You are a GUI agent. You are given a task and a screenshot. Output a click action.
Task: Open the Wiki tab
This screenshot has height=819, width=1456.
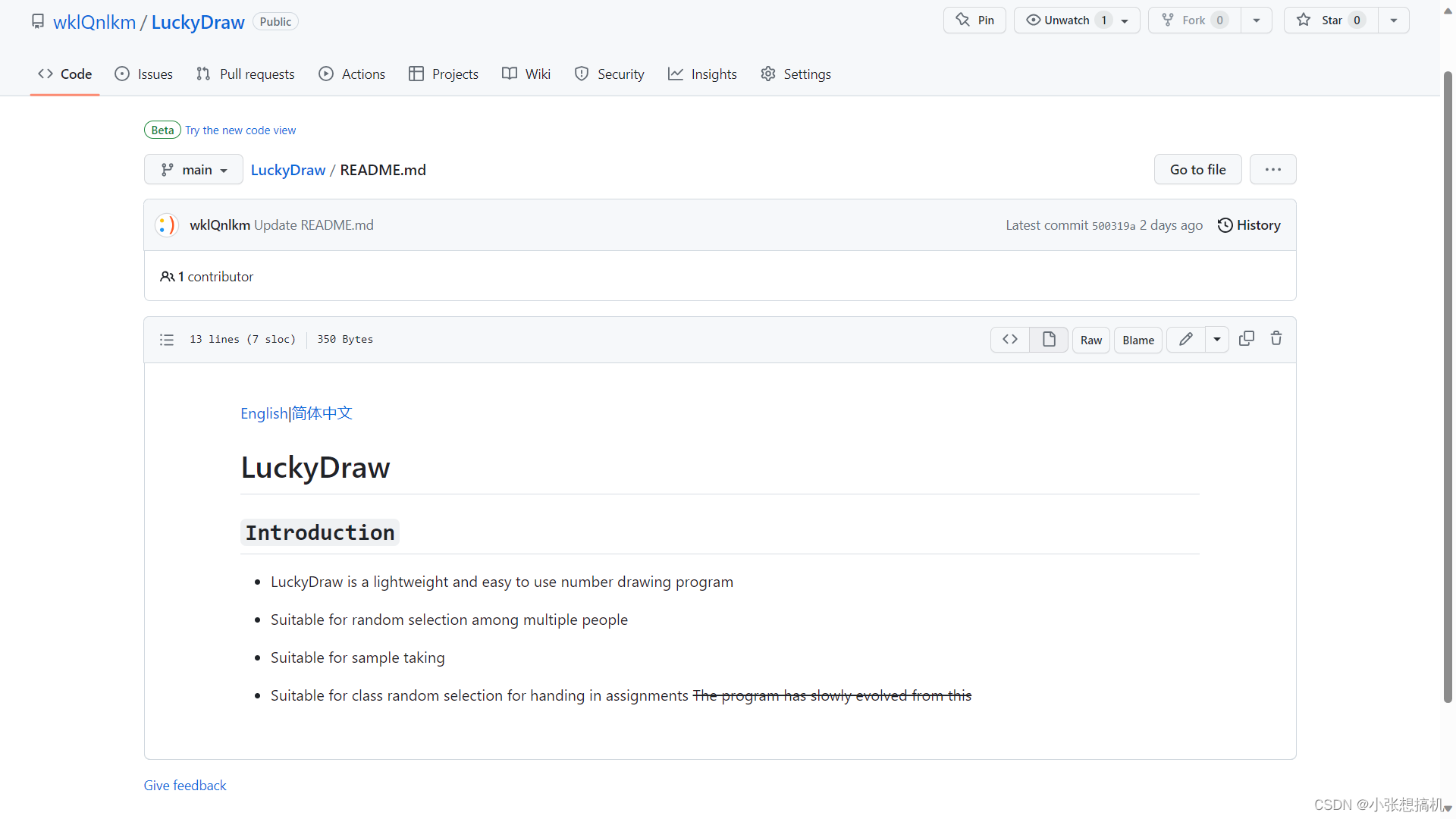pos(526,74)
